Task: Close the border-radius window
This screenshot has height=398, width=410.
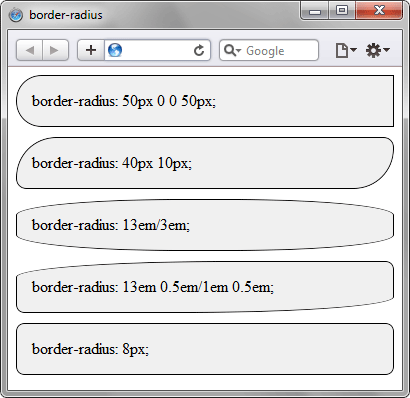Action: pos(379,11)
